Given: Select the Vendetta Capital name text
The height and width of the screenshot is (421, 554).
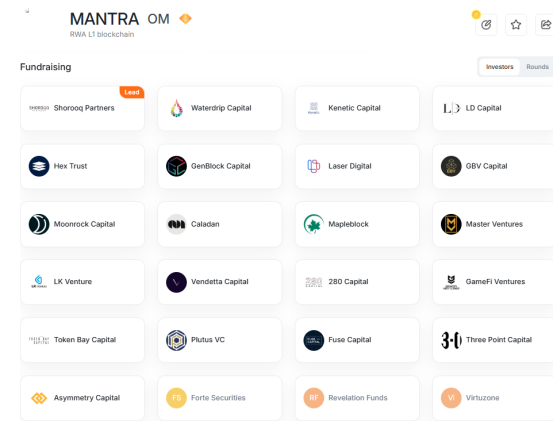Looking at the screenshot, I should [x=220, y=282].
